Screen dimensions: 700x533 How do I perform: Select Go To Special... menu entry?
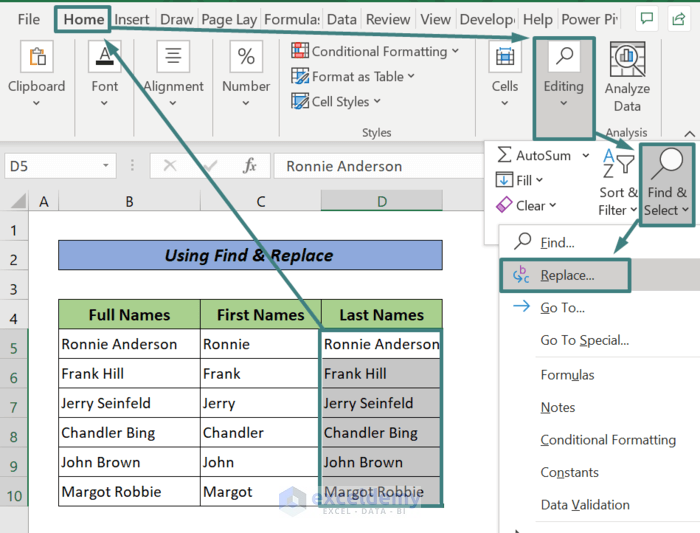coord(584,340)
